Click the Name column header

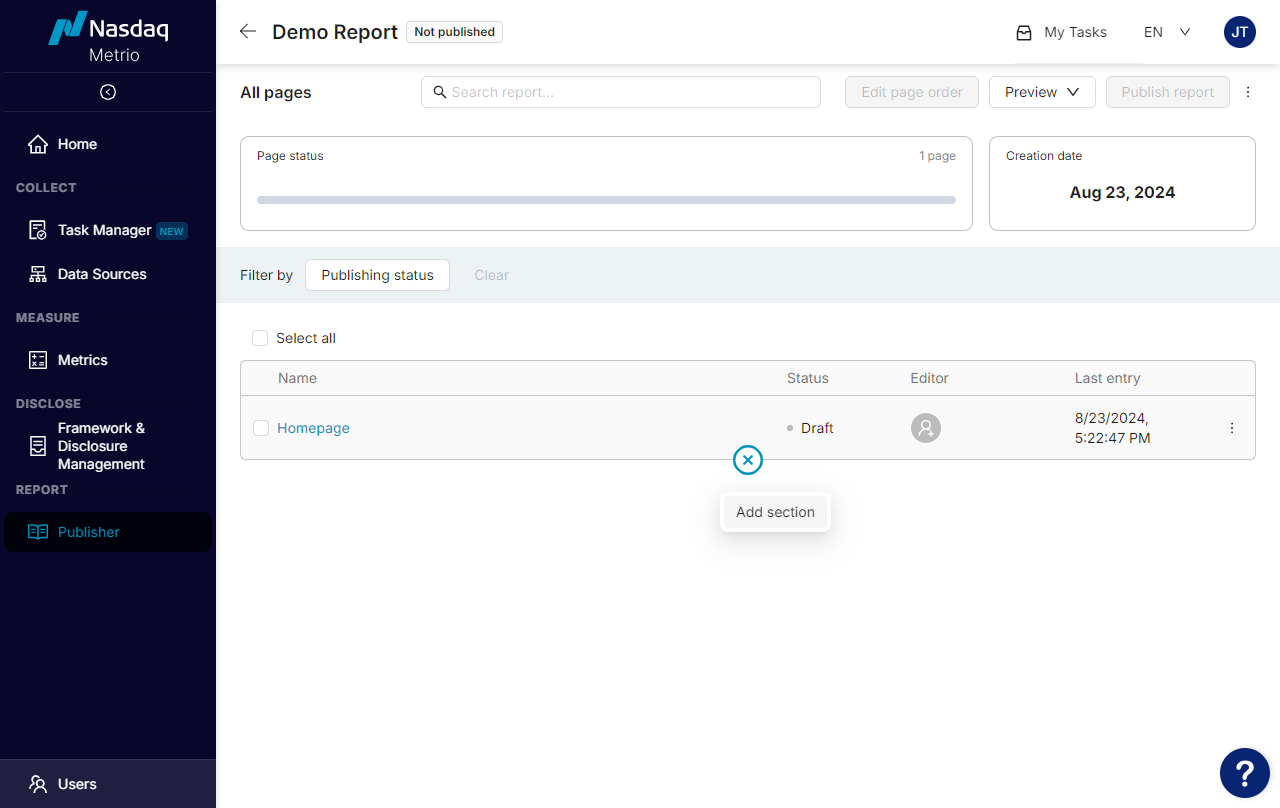297,378
